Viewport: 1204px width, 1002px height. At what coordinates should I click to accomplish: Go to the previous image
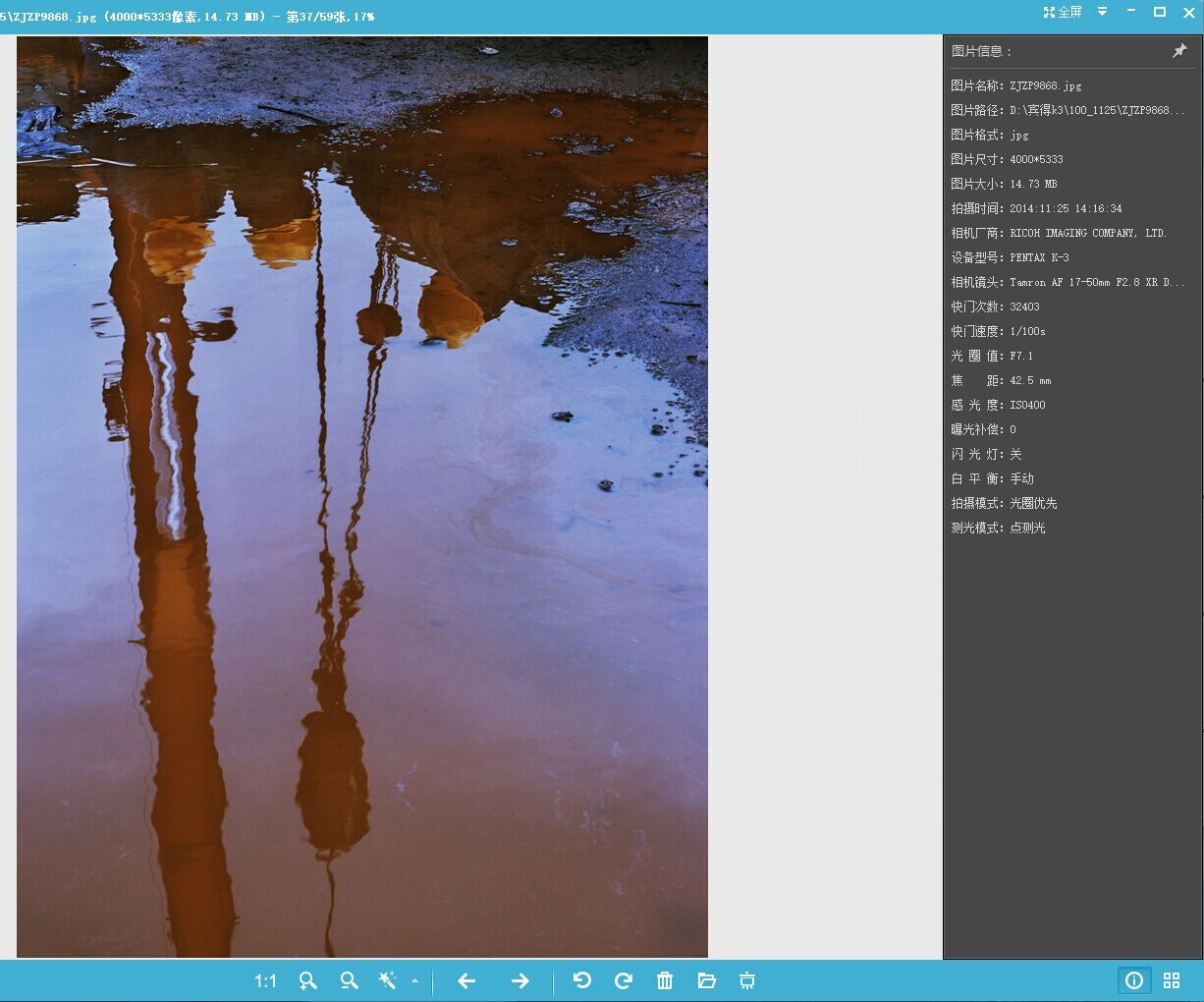coord(466,980)
